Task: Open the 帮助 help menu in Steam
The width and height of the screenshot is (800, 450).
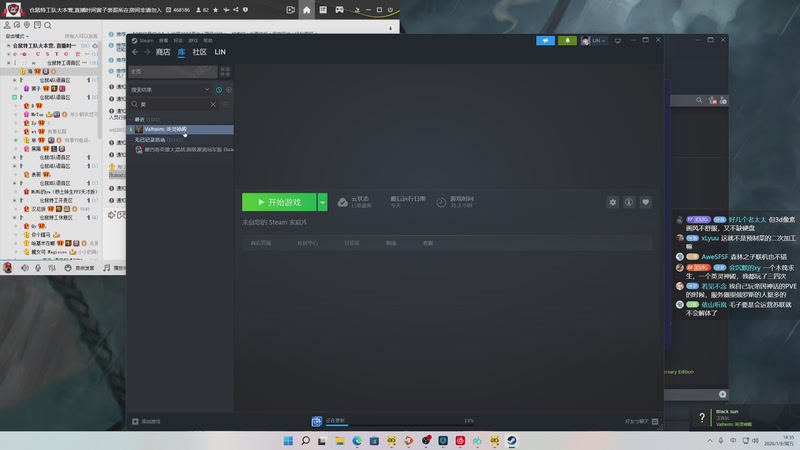Action: [x=208, y=40]
